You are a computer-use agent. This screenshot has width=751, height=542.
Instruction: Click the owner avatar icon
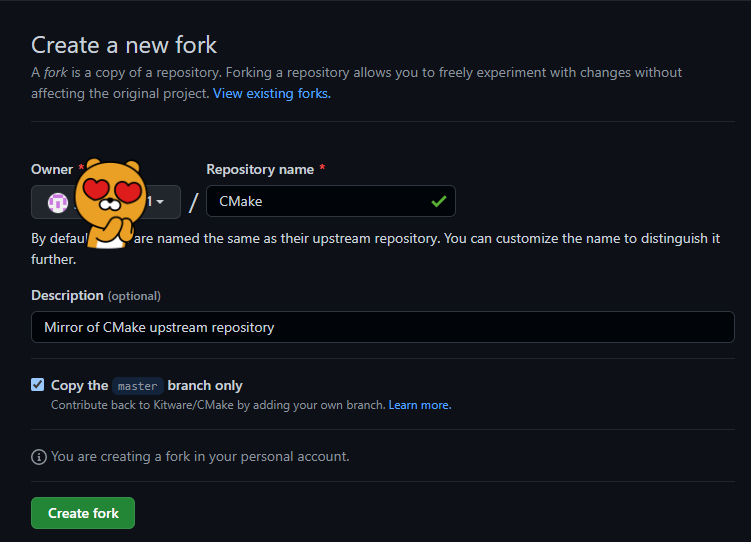pos(58,203)
